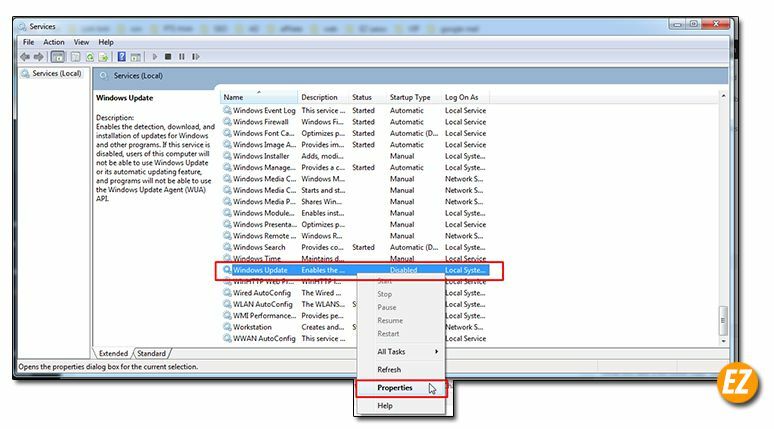Select the Windows Search service row
Screen dimensions: 774x429
[354, 247]
